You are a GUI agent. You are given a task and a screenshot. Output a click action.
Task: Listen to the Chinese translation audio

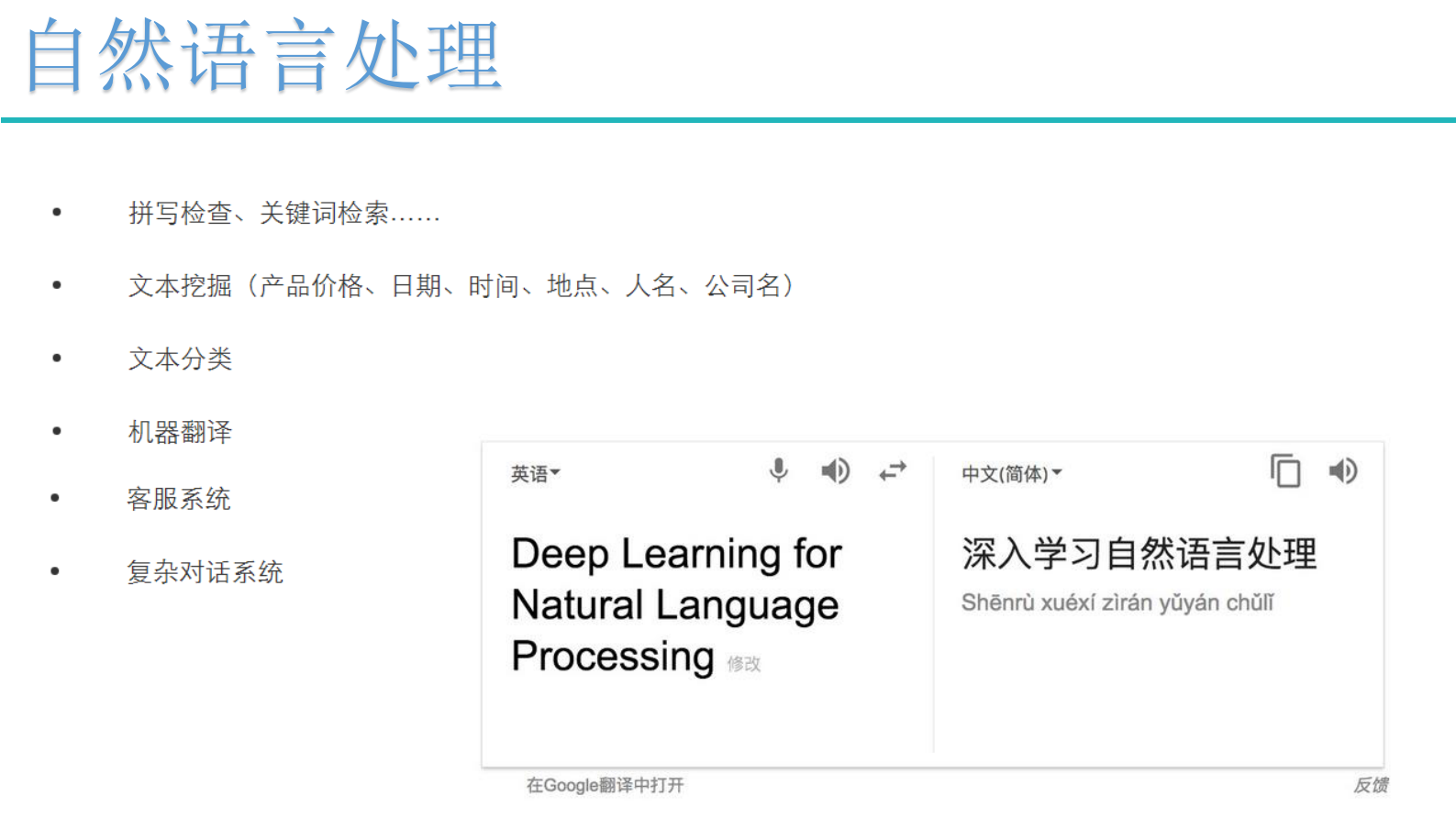point(1342,471)
